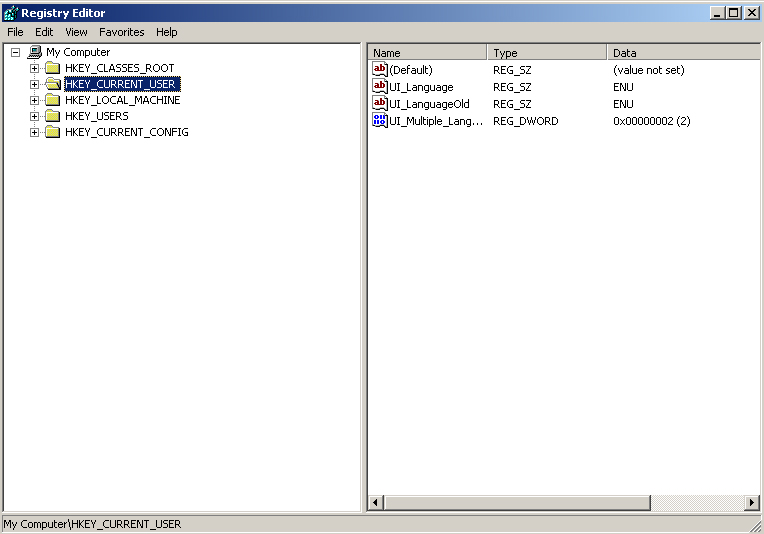Open the Edit menu
This screenshot has height=534, width=764.
tap(44, 32)
